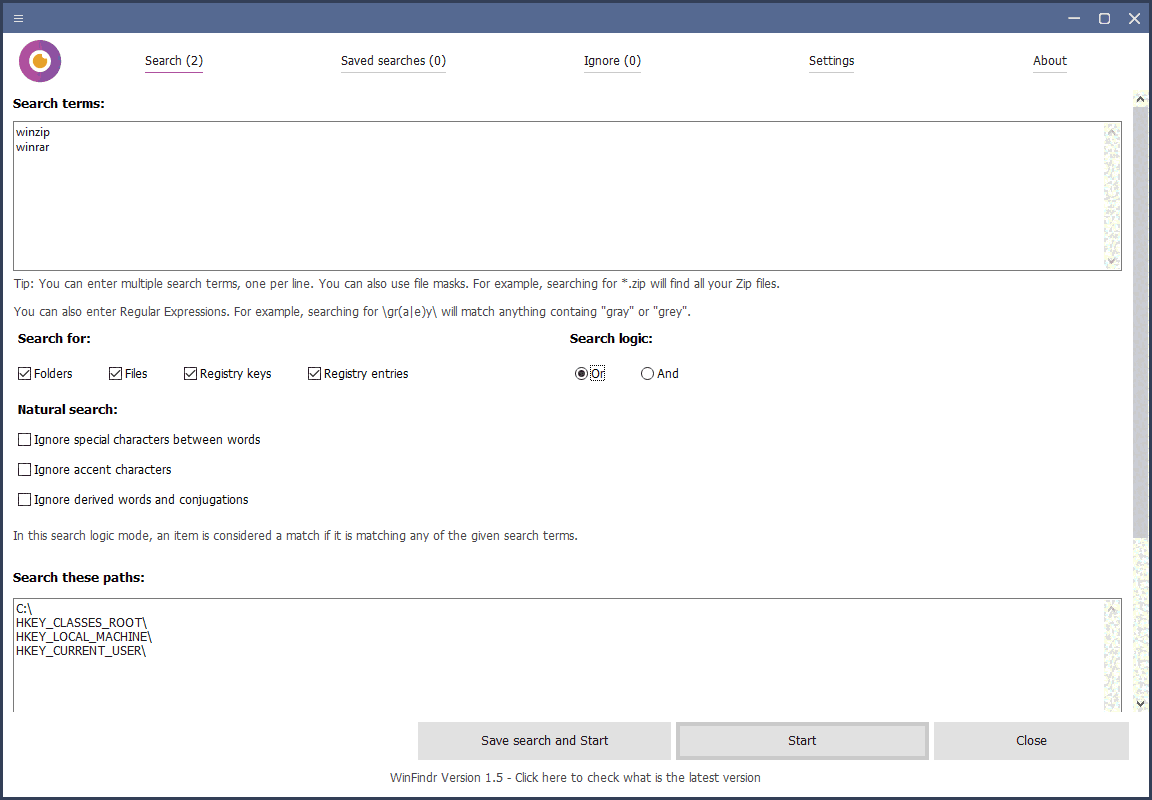The image size is (1152, 800).
Task: Open the Ignore tab
Action: (x=612, y=61)
